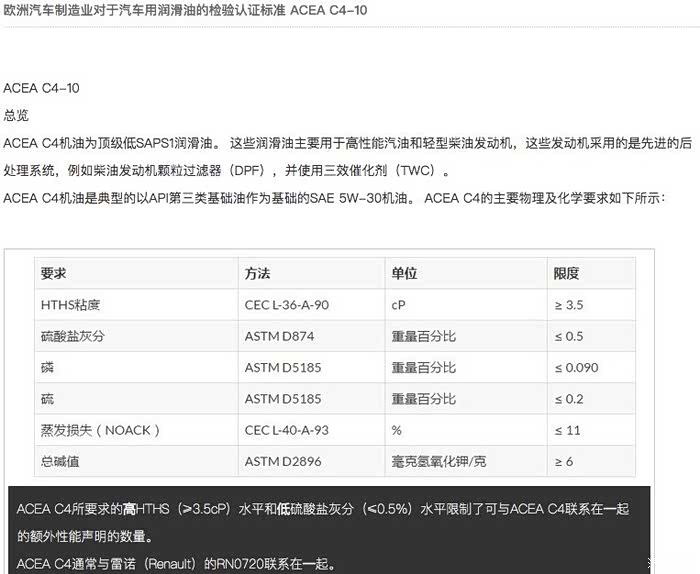Click the 单位 column header
The width and height of the screenshot is (700, 574).
pyautogui.click(x=403, y=273)
